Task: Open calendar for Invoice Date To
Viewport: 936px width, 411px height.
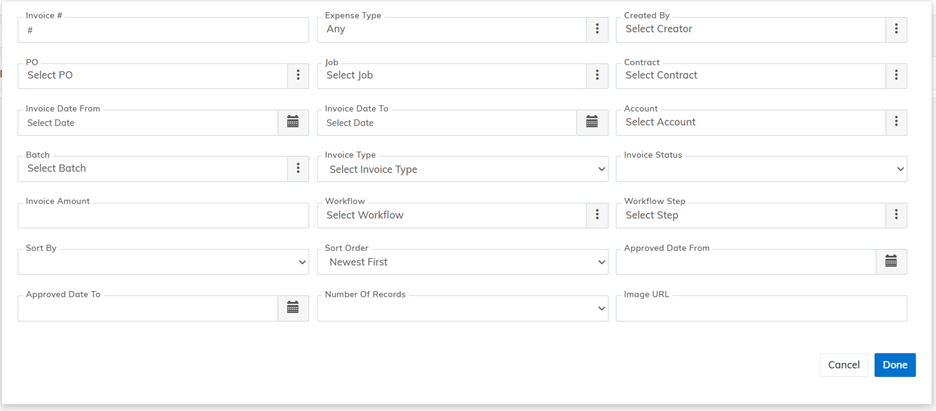Action: pyautogui.click(x=592, y=122)
